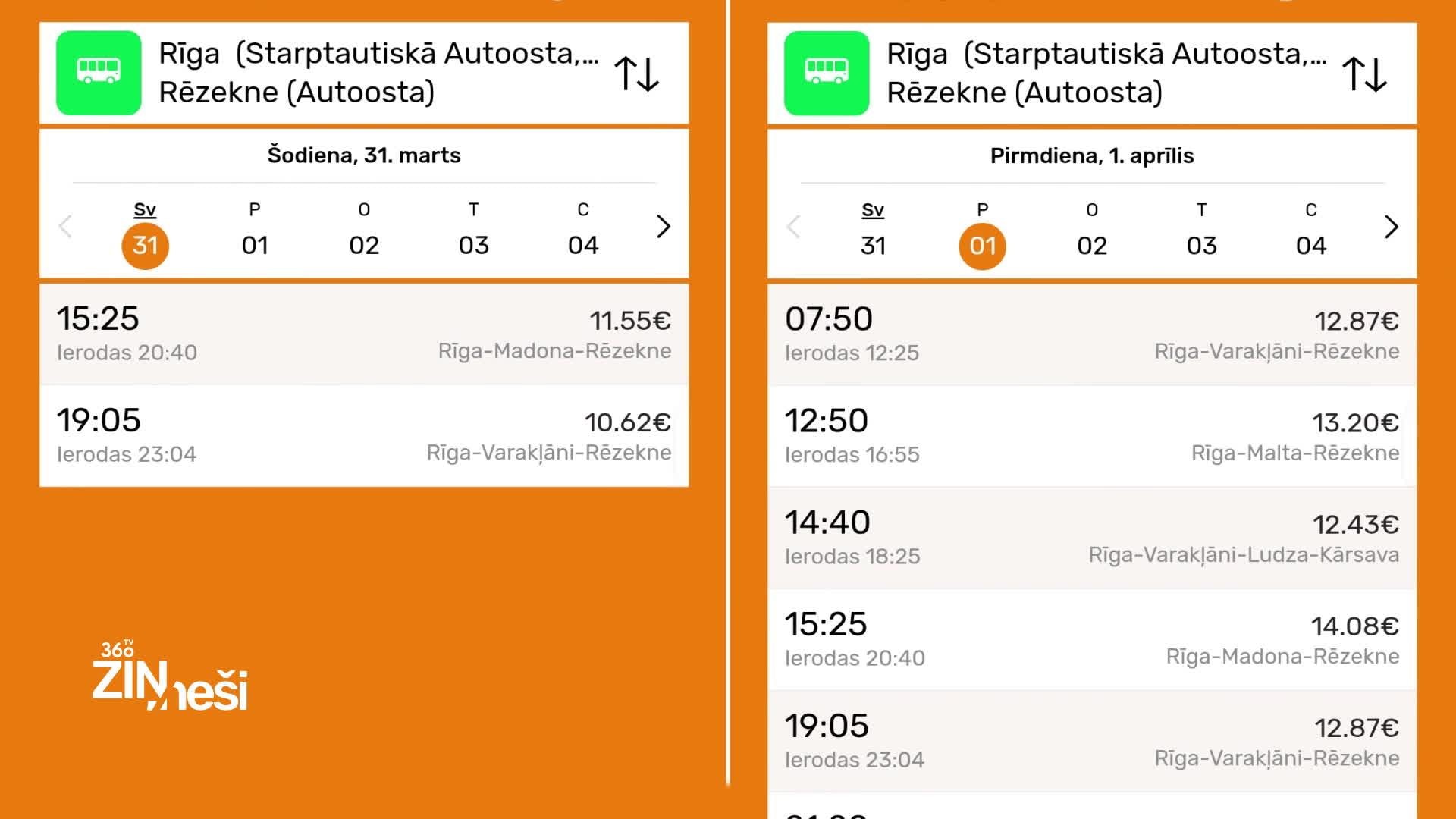
Task: Pick the 14:40 Rīga-Varakļāni-Ludza-Kārsava bus
Action: pyautogui.click(x=1092, y=538)
